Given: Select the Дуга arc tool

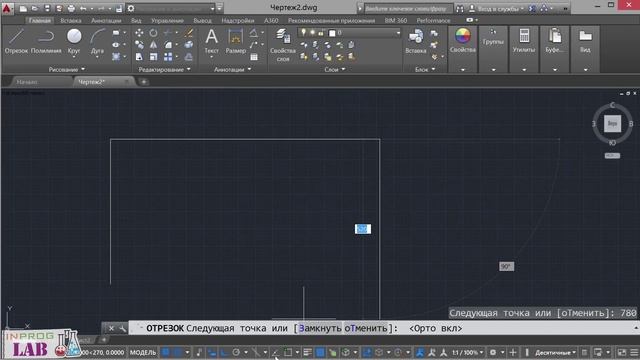Looking at the screenshot, I should pyautogui.click(x=97, y=41).
